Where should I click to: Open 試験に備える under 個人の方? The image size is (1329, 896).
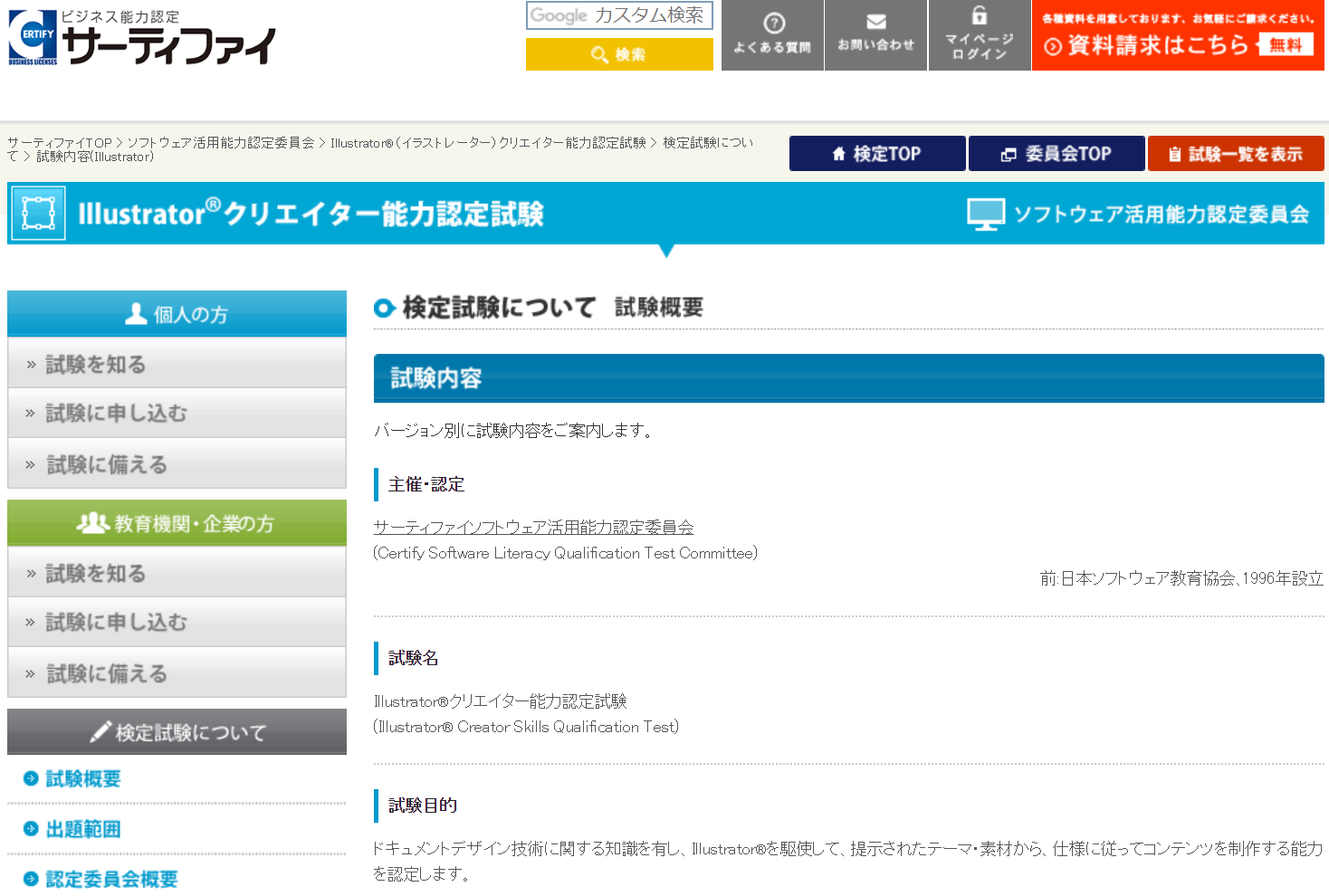pos(177,464)
